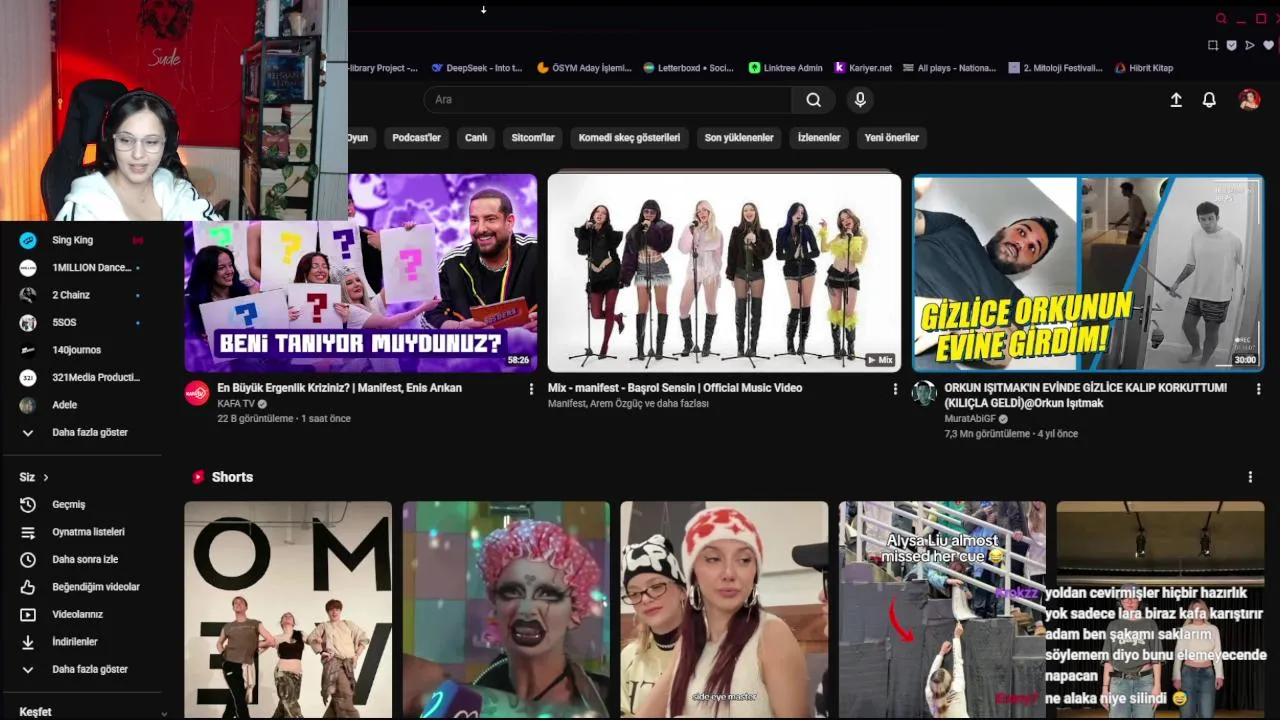Click the 321Media Production channel avatar
This screenshot has width=1280, height=720.
point(28,378)
